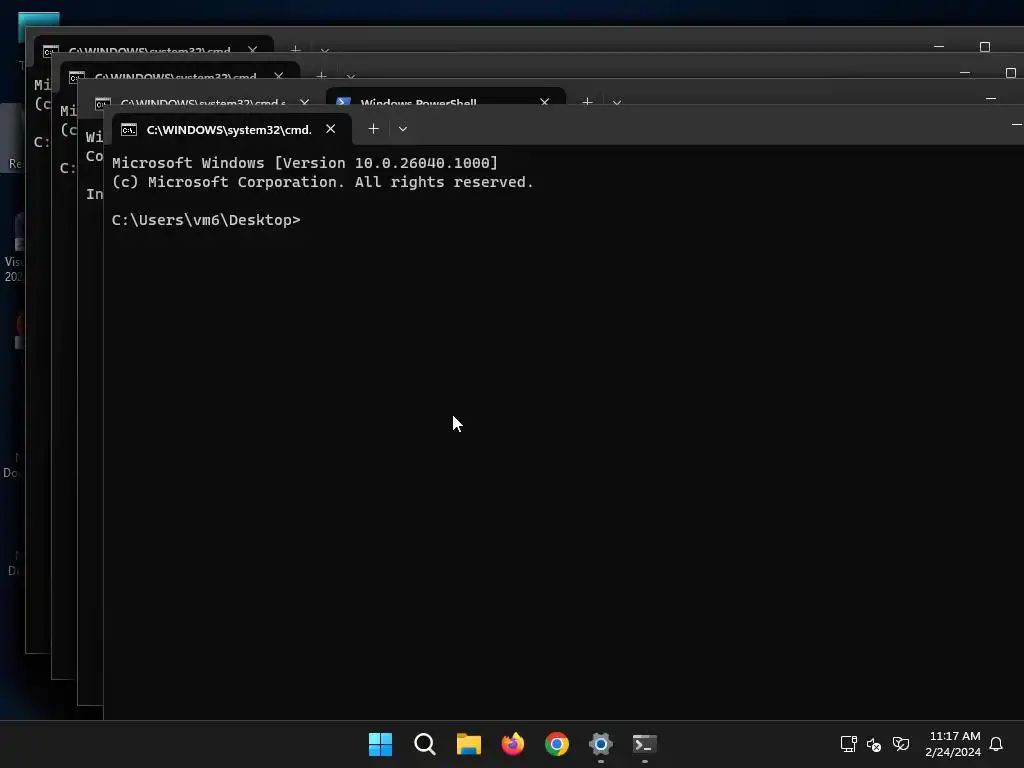Close the tab of the rearmost cmd window

coord(253,50)
